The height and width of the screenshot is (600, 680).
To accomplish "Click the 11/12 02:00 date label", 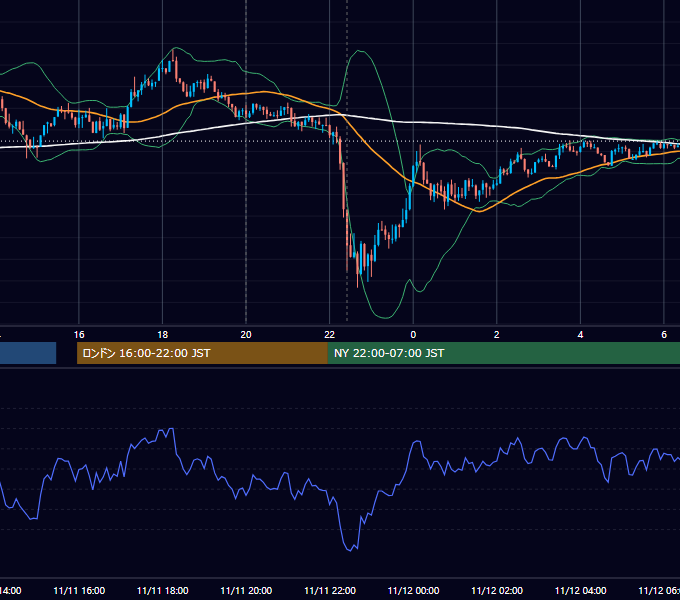I will [x=497, y=590].
